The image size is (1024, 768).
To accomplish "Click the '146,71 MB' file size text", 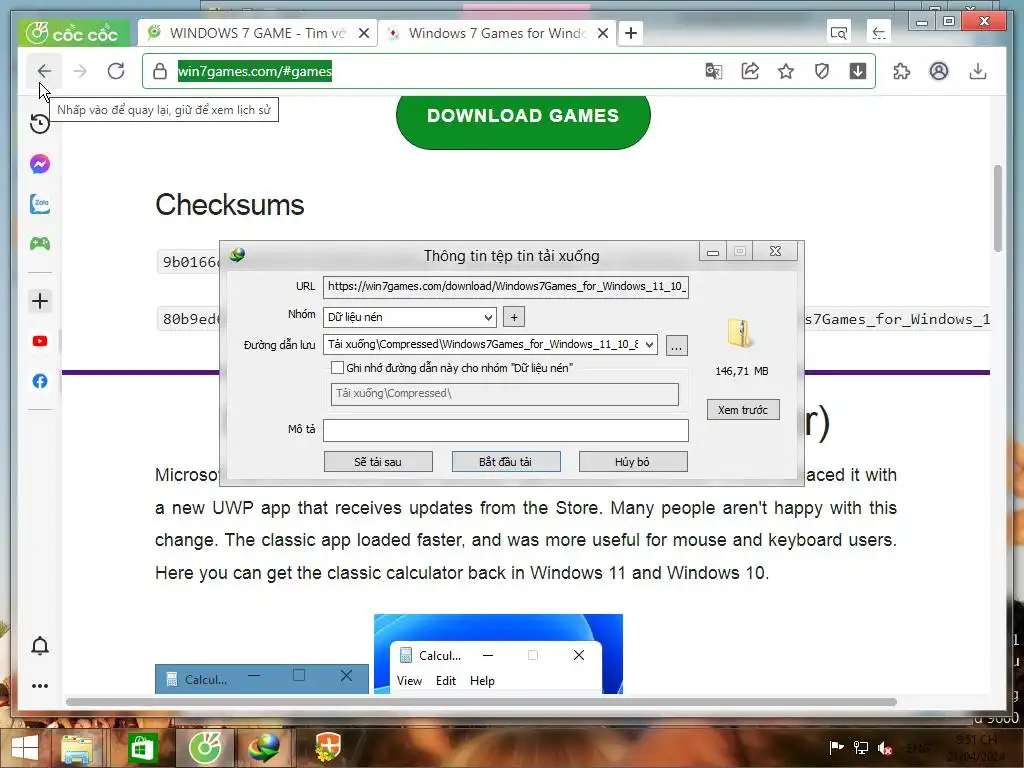I will point(742,371).
